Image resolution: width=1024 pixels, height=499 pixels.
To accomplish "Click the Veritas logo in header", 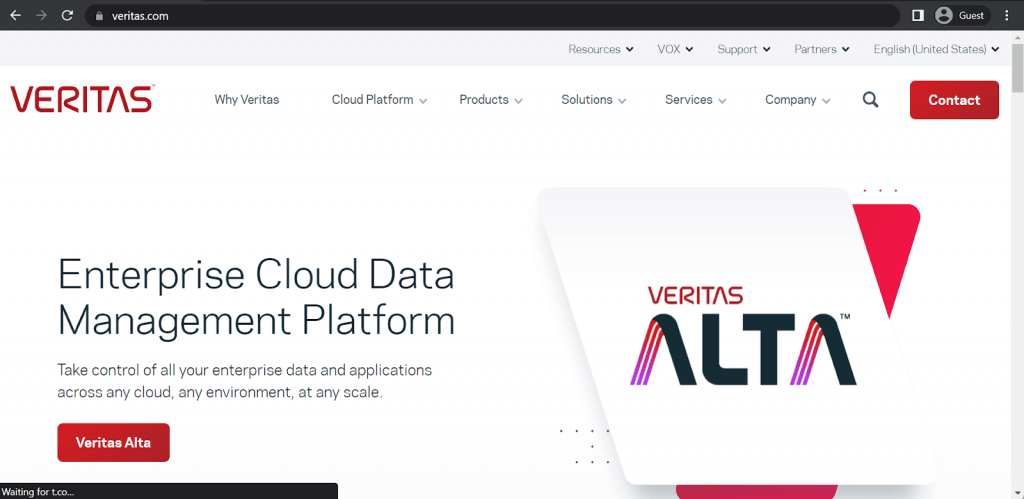I will (82, 99).
